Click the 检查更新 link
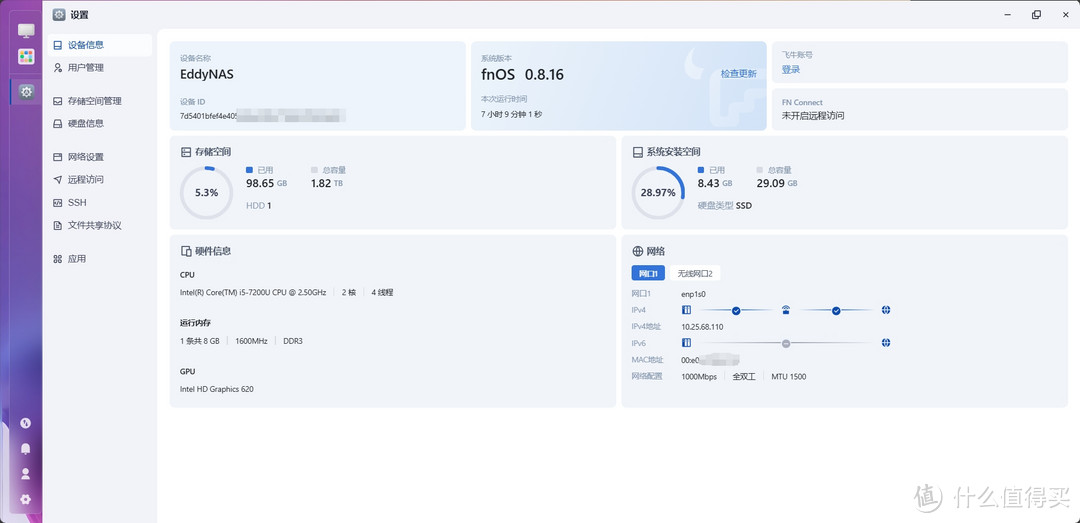This screenshot has height=523, width=1080. [x=738, y=74]
